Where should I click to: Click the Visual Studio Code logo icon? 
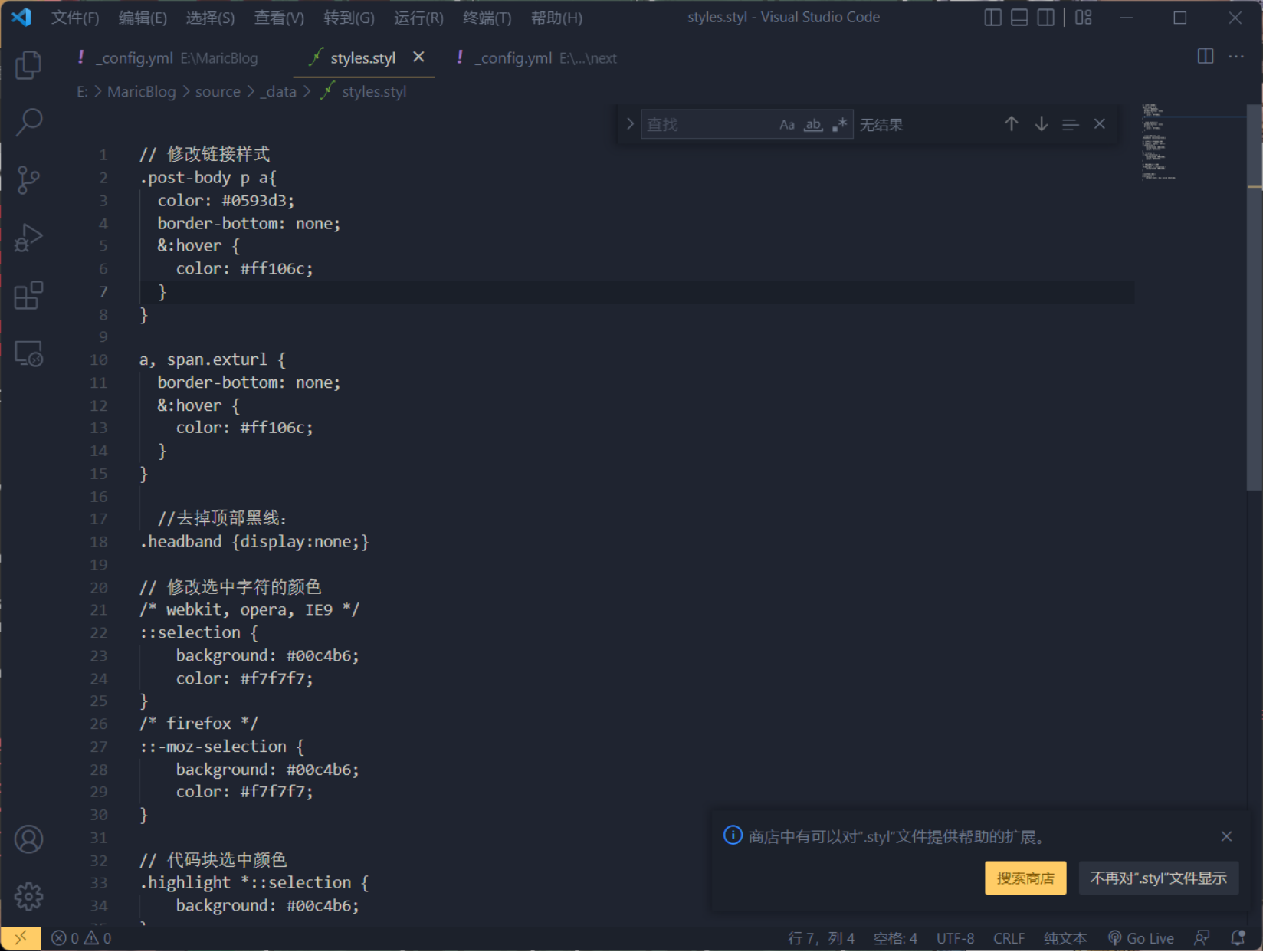coord(21,17)
